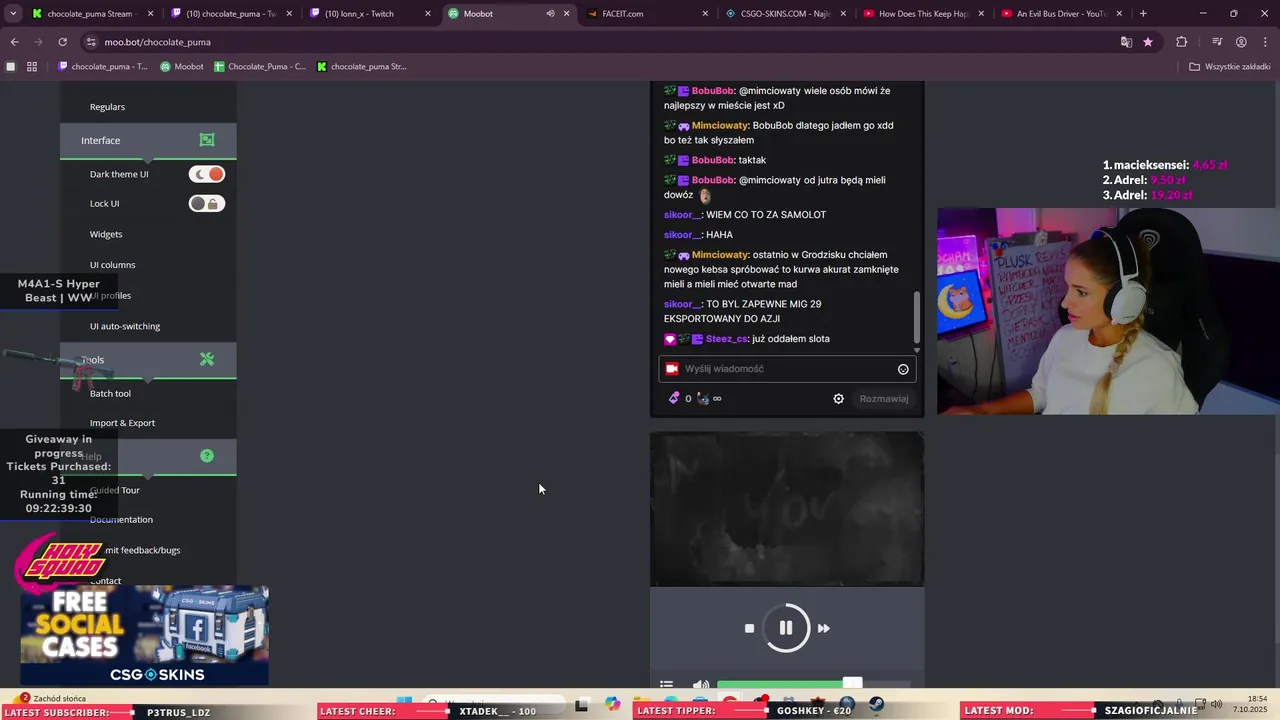Collapse the Interface menu section
The height and width of the screenshot is (720, 1280).
148,141
